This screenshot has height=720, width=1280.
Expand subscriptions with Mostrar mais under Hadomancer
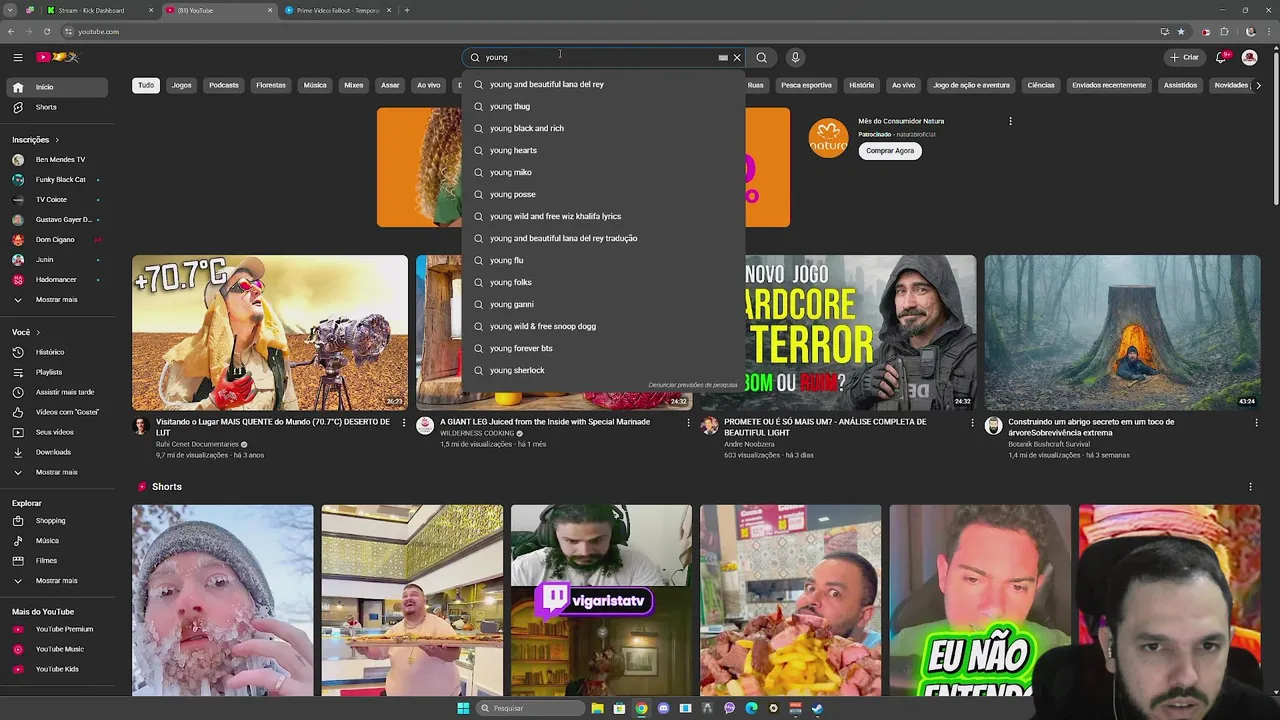click(59, 299)
